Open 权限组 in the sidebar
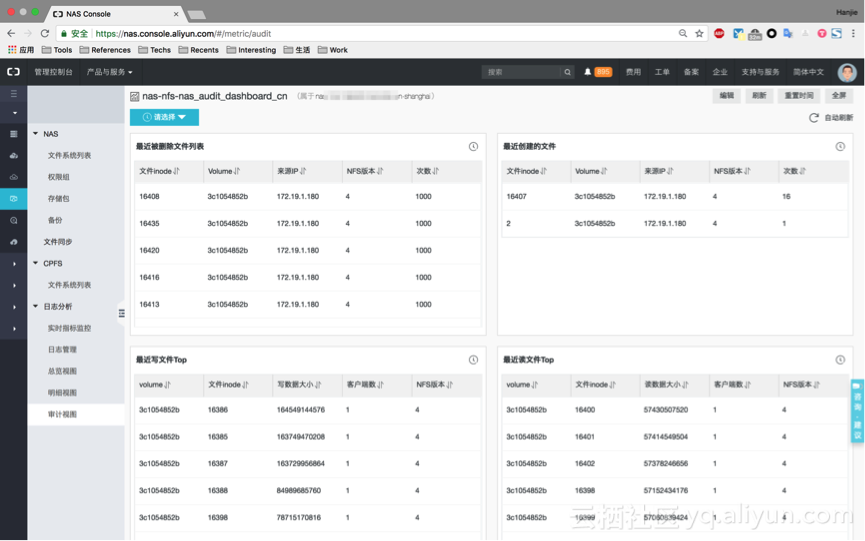Viewport: 865px width, 541px height. (58, 177)
